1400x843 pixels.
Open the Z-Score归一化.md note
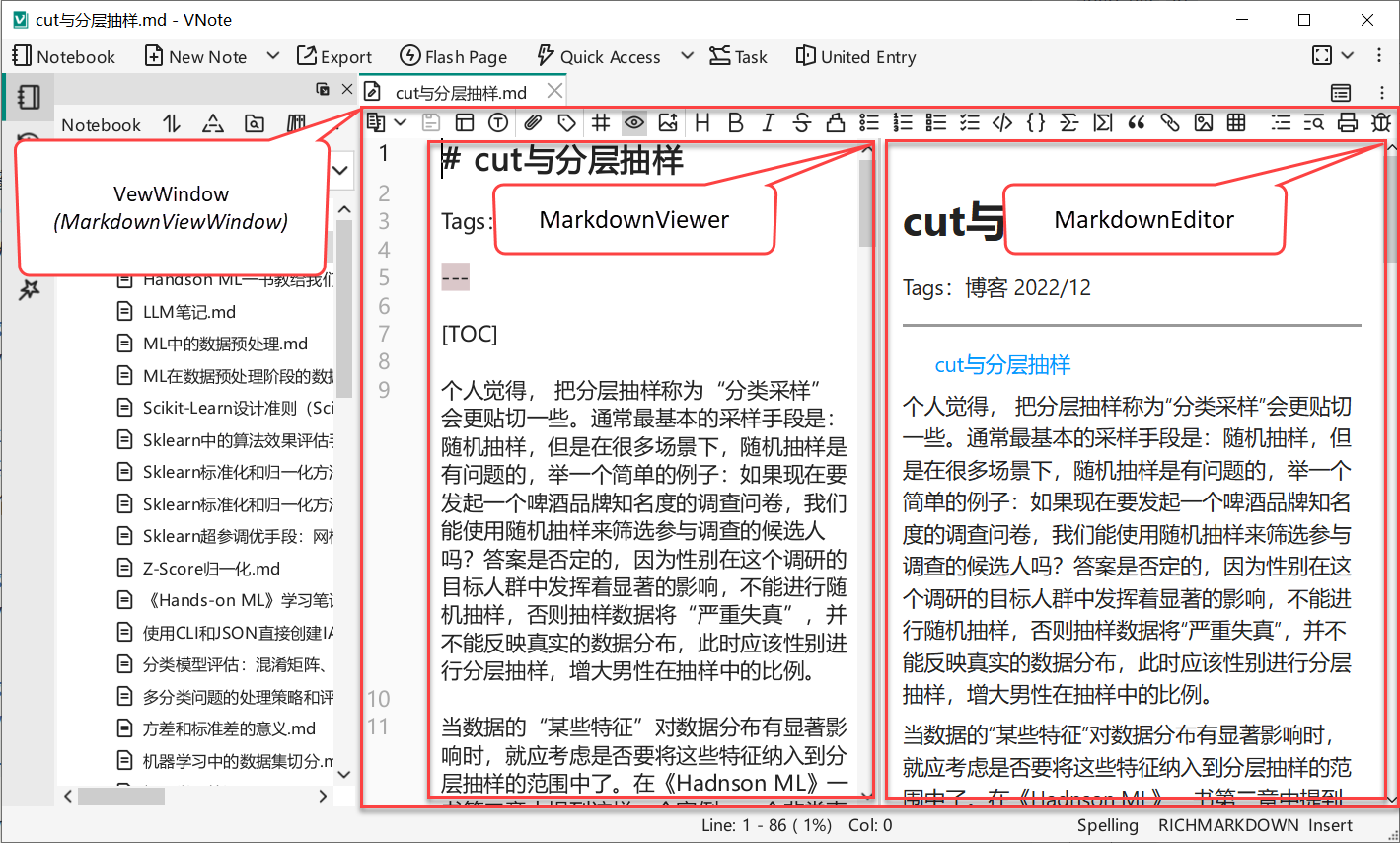(211, 569)
